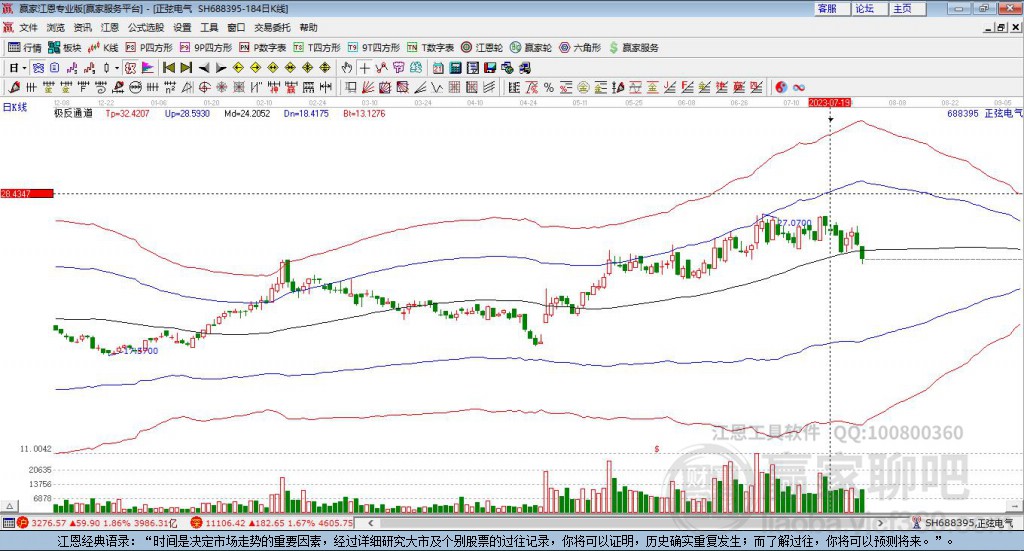Open the 工具 menu
This screenshot has width=1024, height=551.
(209, 27)
